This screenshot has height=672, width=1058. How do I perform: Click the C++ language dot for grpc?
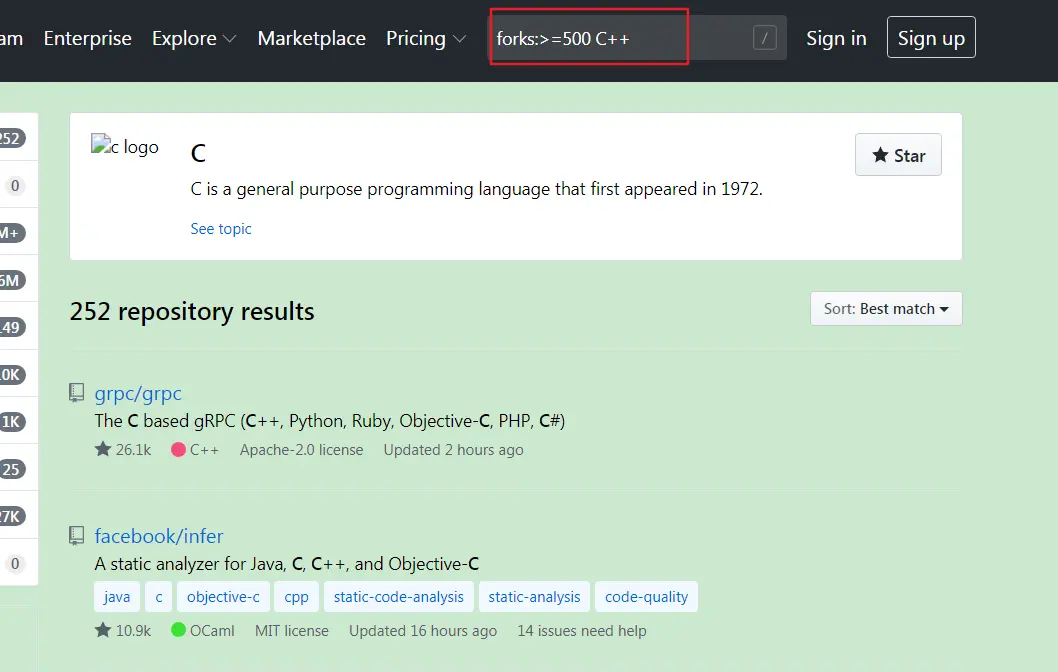(x=178, y=449)
